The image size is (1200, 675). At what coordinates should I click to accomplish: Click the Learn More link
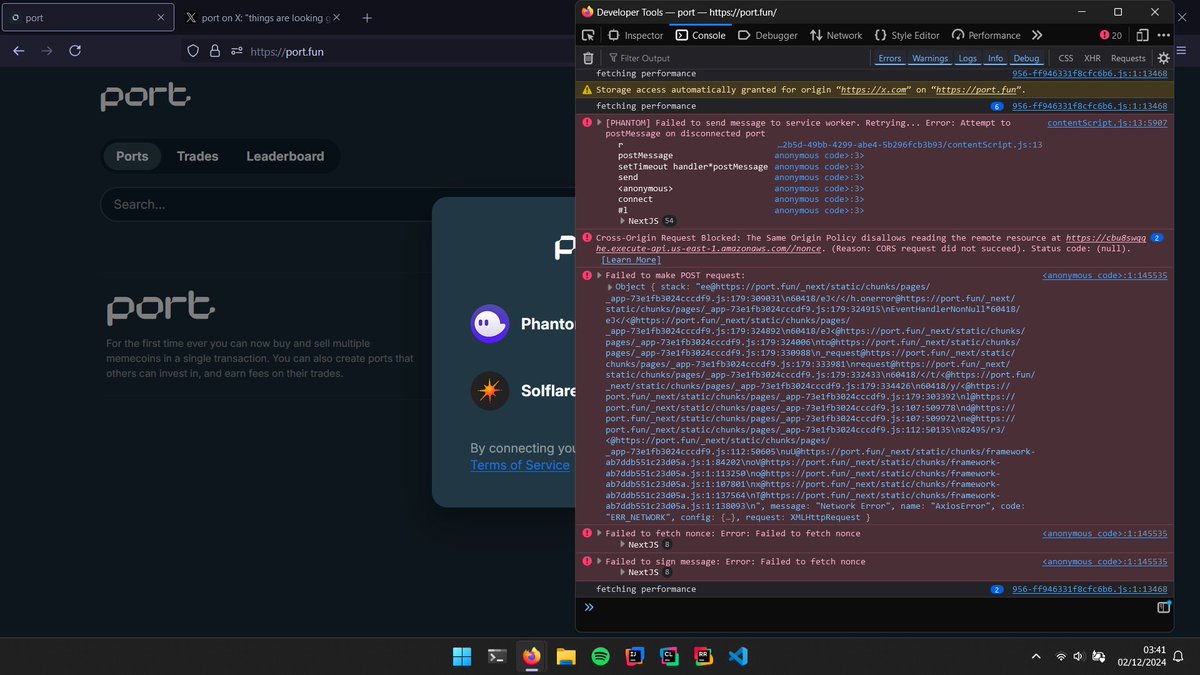(x=631, y=260)
